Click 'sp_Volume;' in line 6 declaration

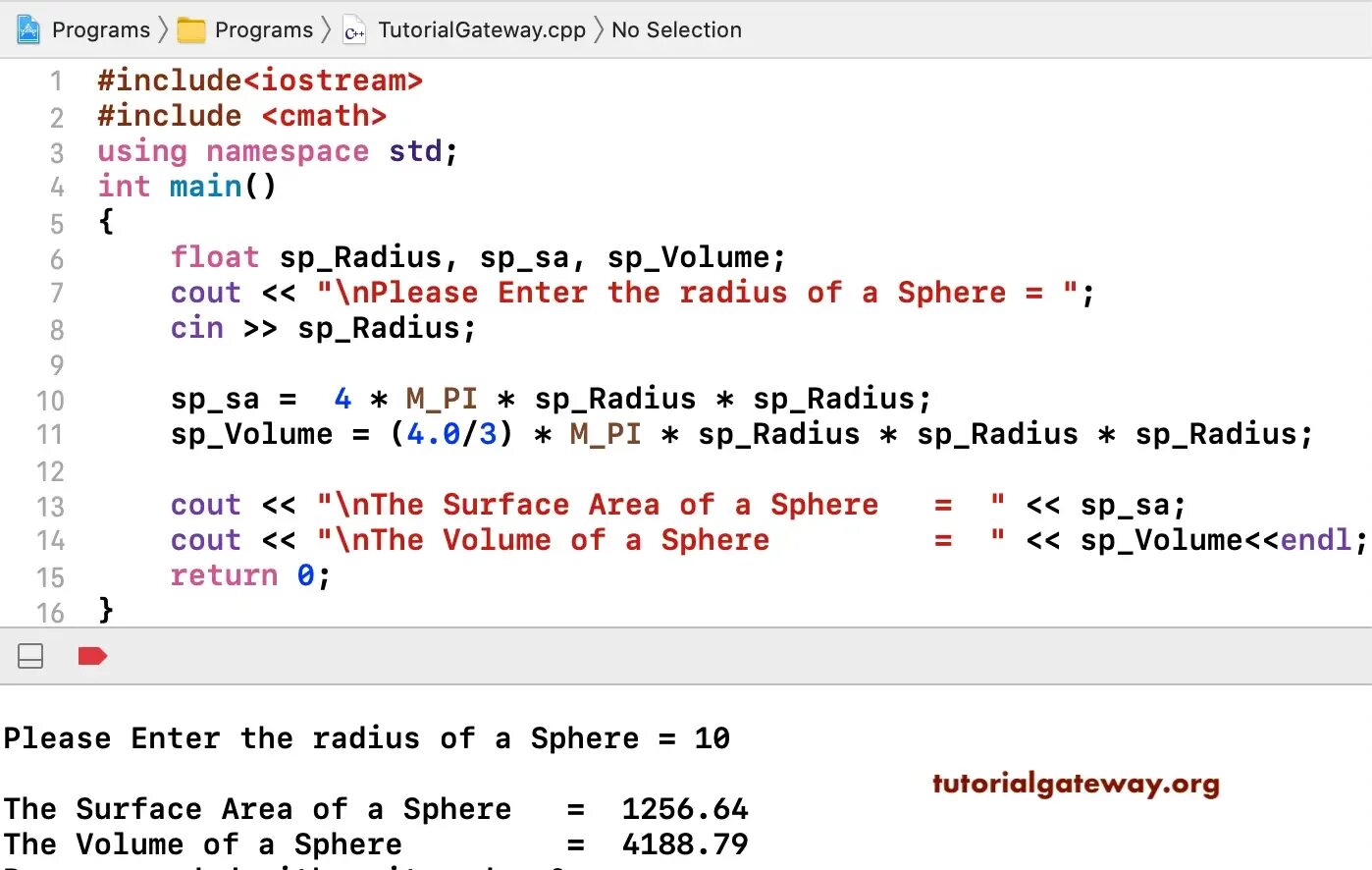697,258
